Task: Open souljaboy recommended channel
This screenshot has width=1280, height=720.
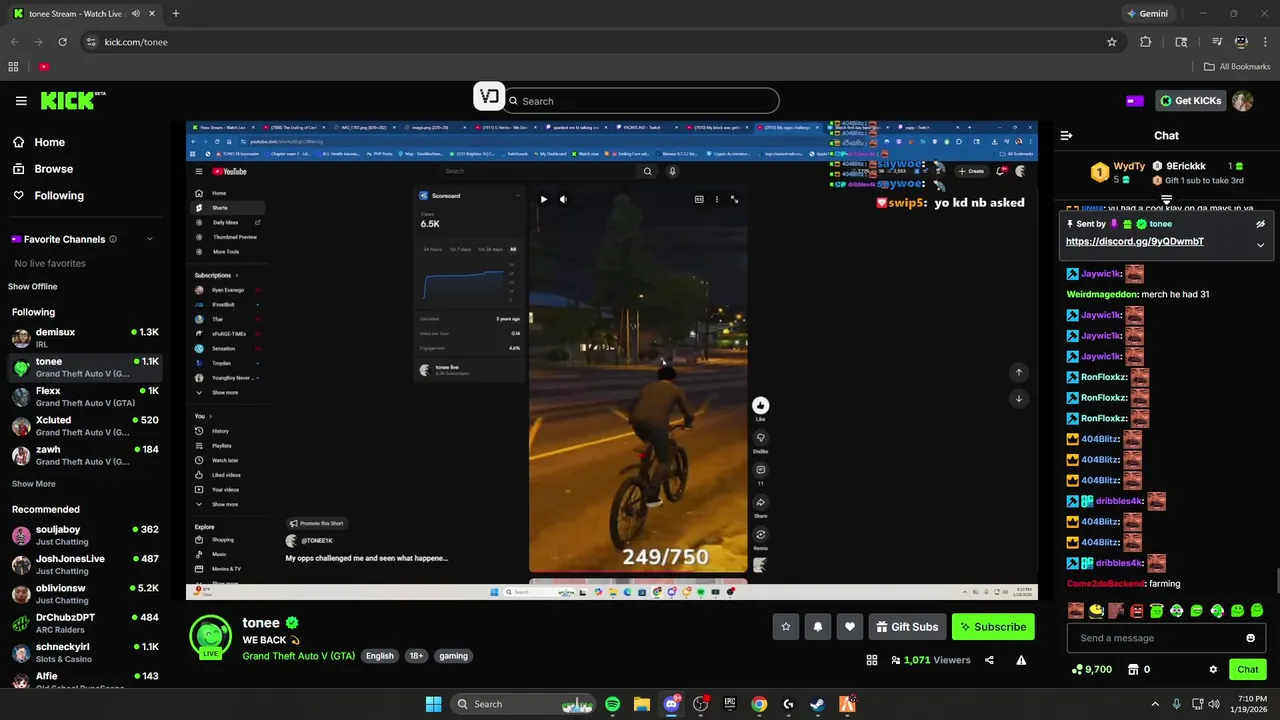Action: tap(85, 535)
